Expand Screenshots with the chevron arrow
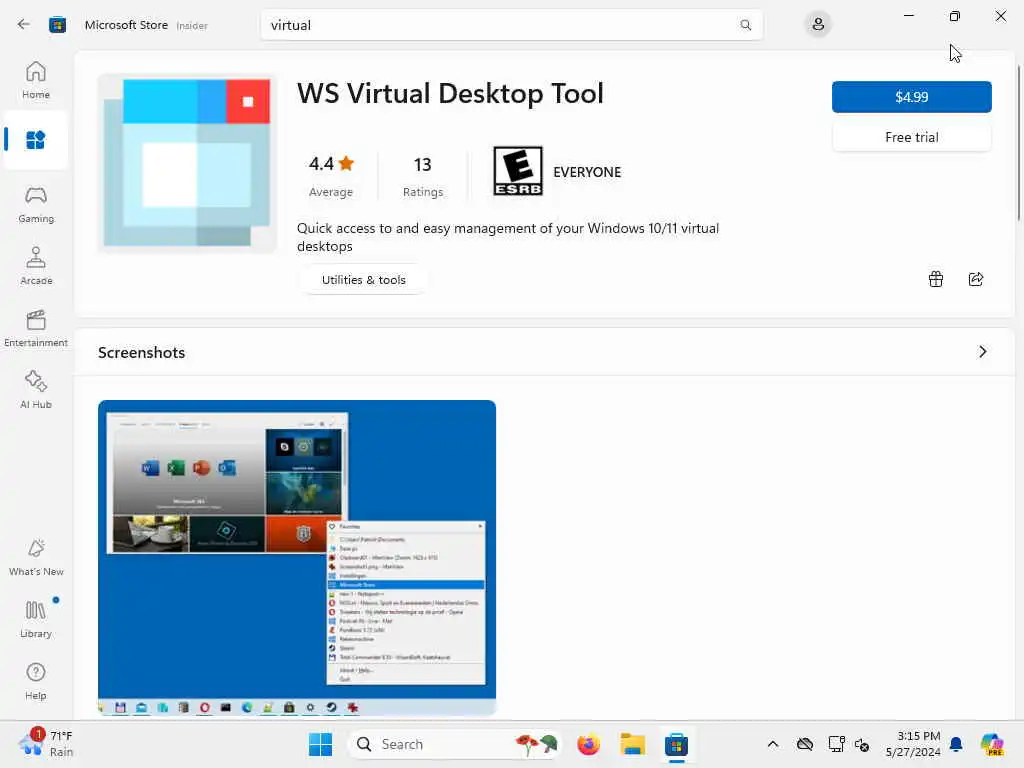1024x768 pixels. coord(982,352)
